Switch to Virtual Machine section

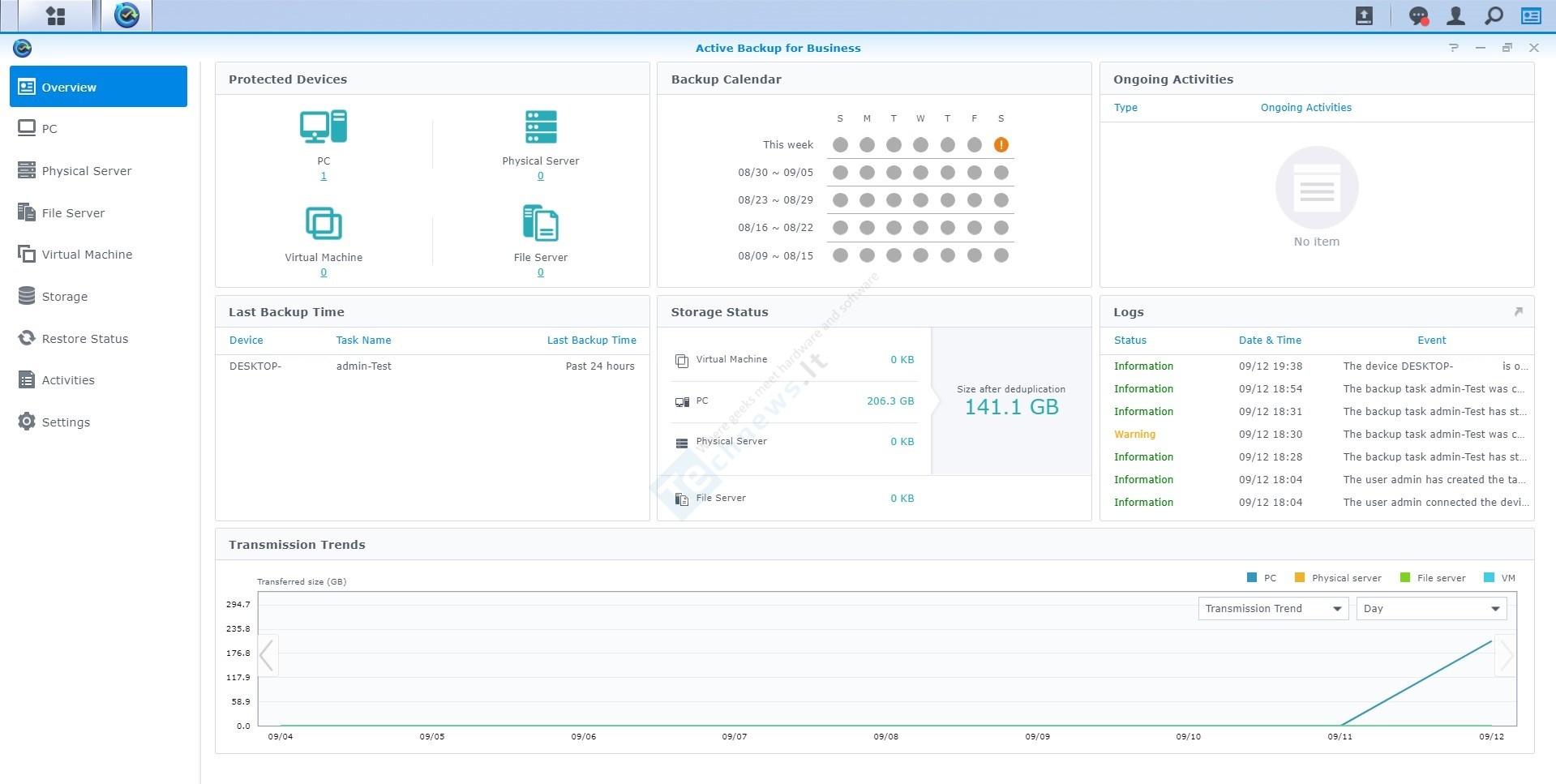tap(98, 254)
